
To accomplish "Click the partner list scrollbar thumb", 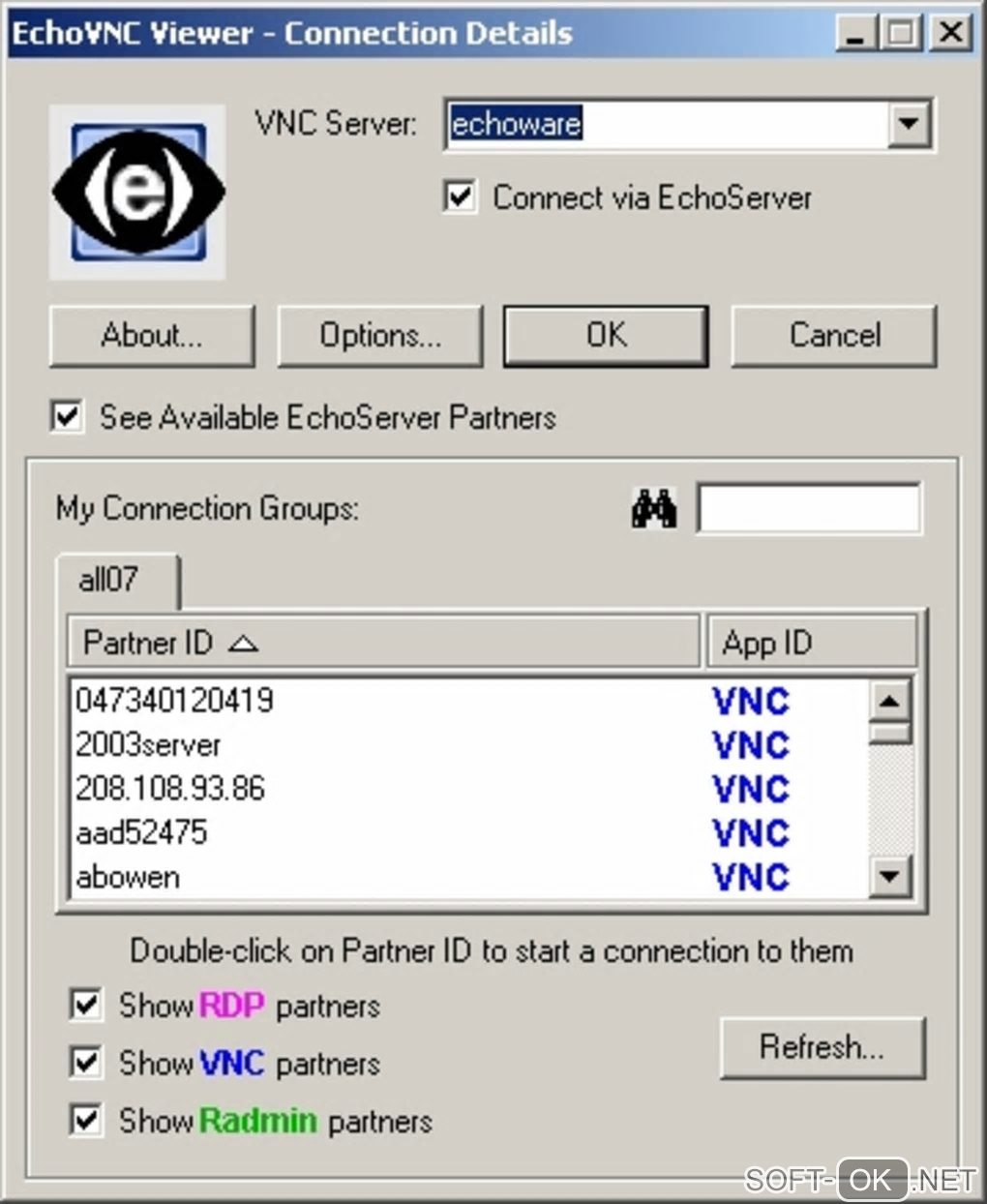I will 889,734.
